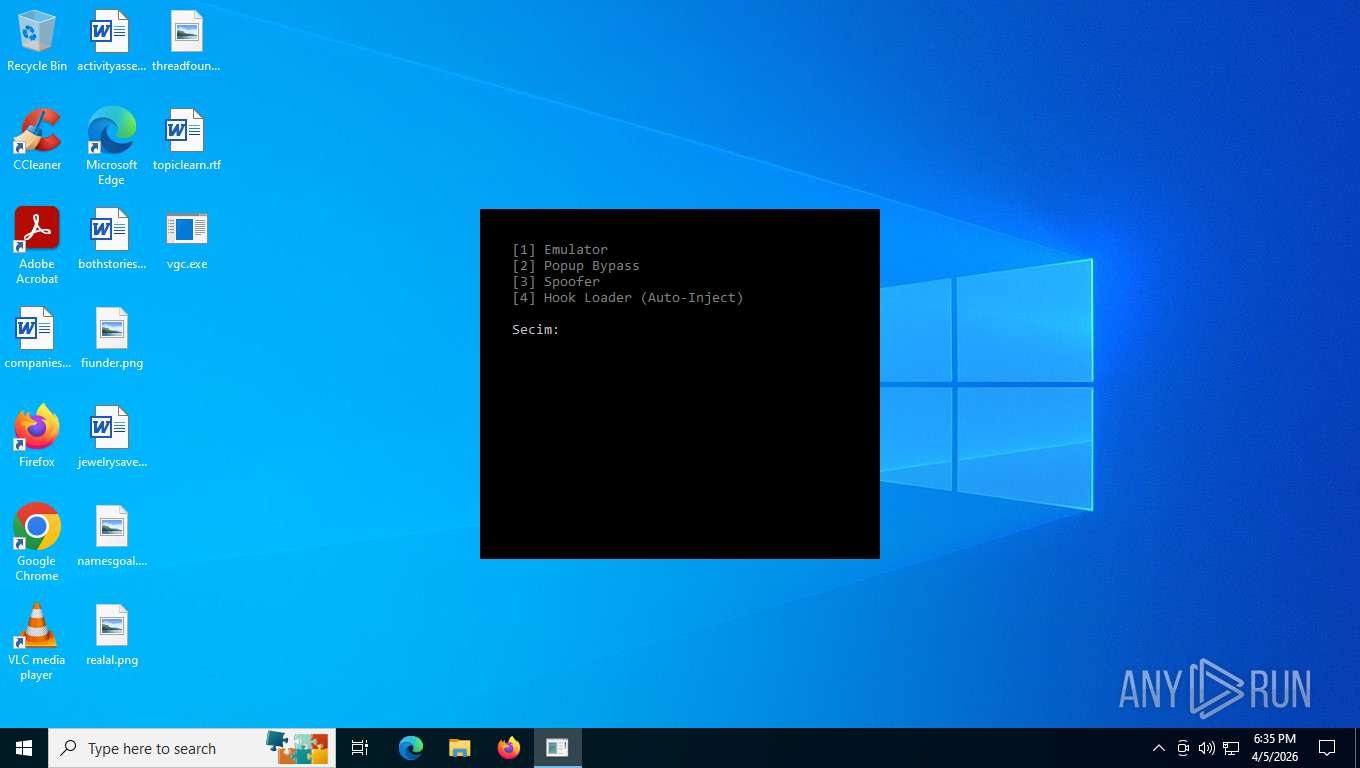The image size is (1360, 768).
Task: Select the companies... Word document icon
Action: [37, 338]
